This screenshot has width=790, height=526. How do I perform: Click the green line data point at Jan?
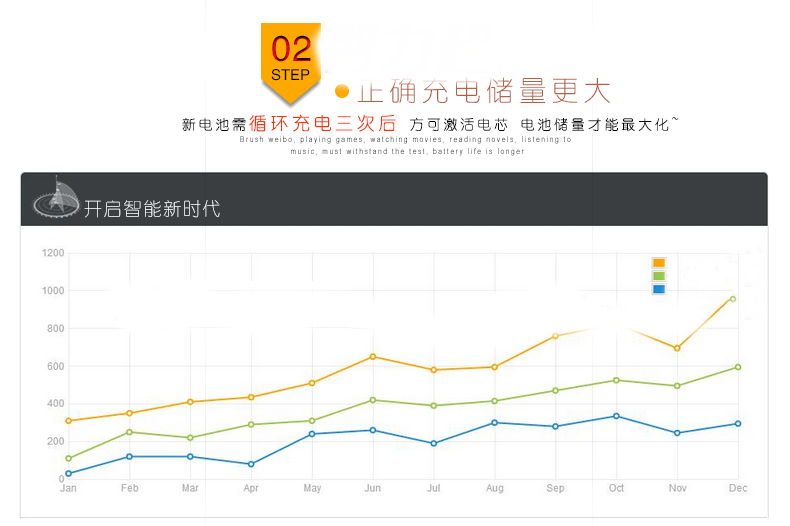[69, 458]
